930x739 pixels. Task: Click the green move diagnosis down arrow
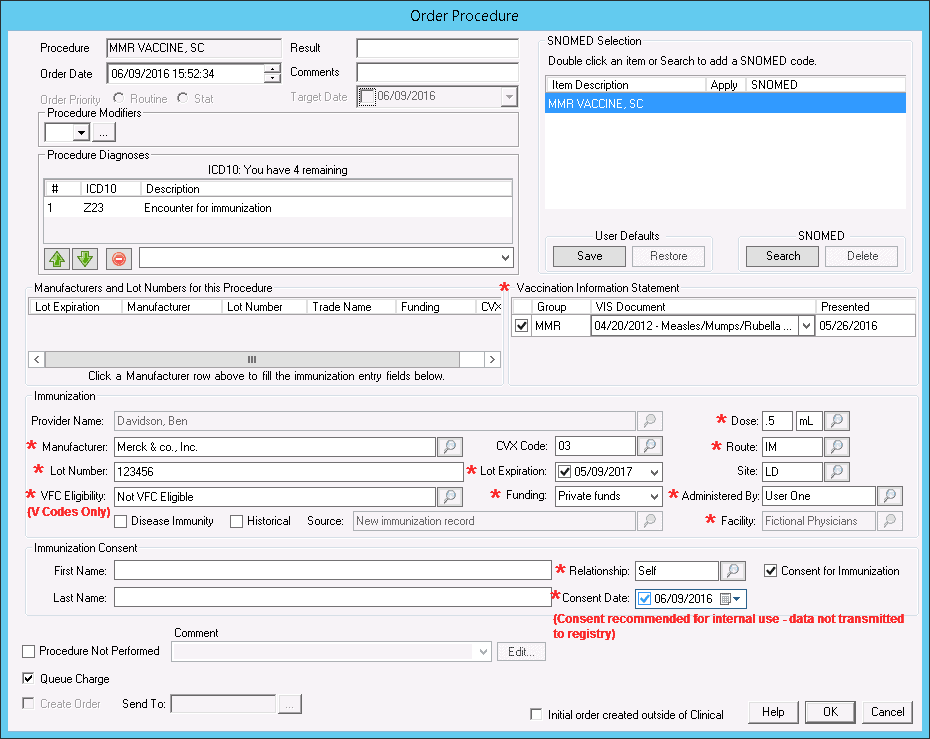tap(84, 259)
